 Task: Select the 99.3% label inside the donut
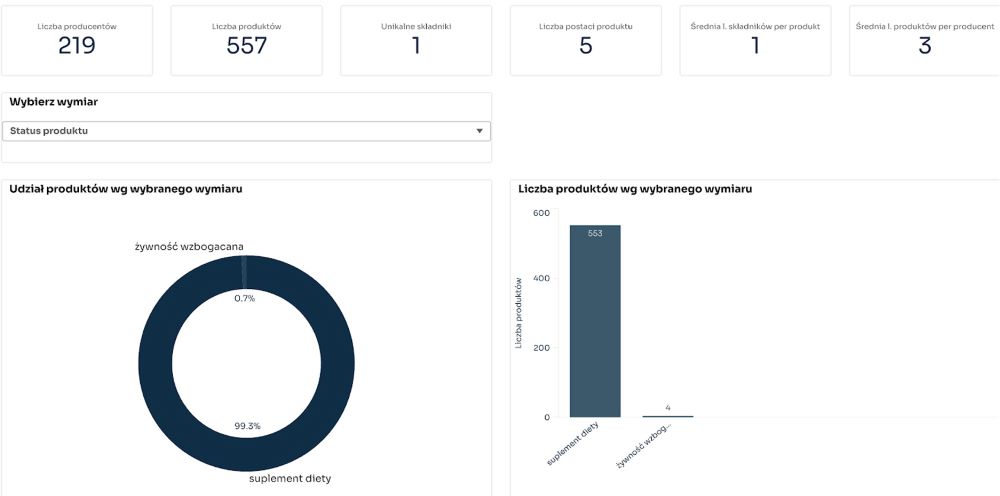coord(246,426)
